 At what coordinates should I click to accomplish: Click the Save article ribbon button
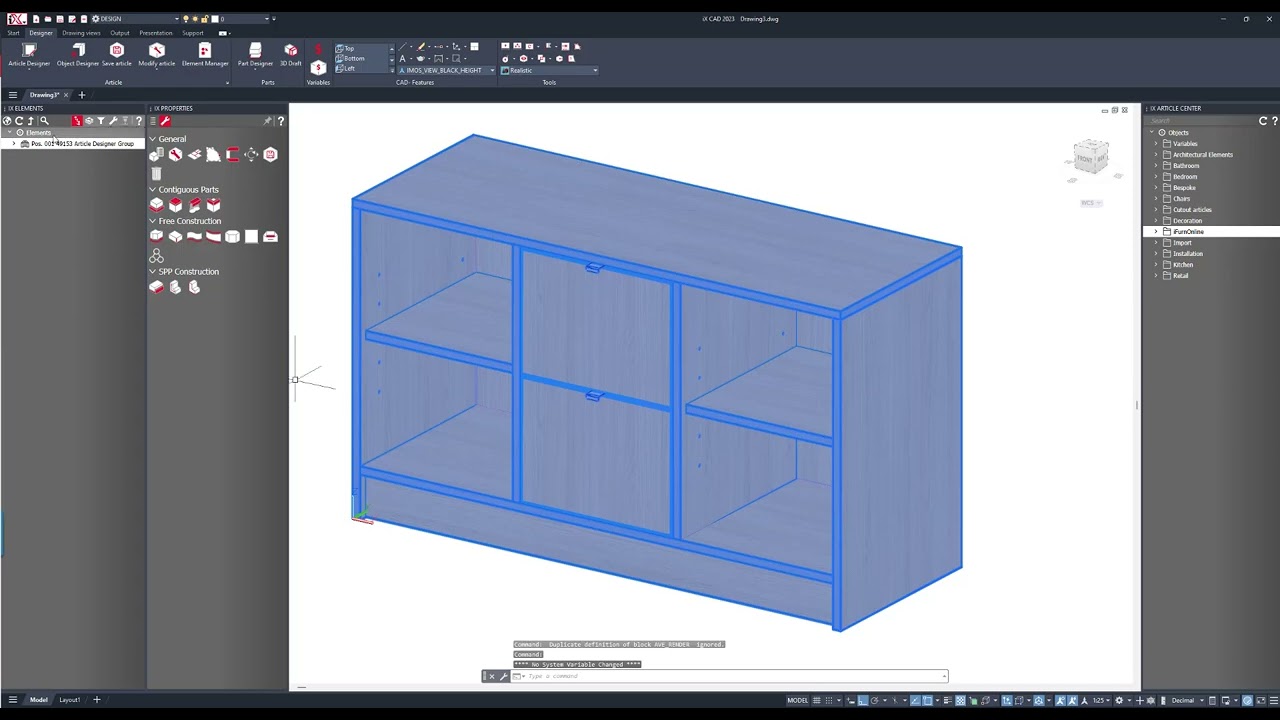point(116,55)
